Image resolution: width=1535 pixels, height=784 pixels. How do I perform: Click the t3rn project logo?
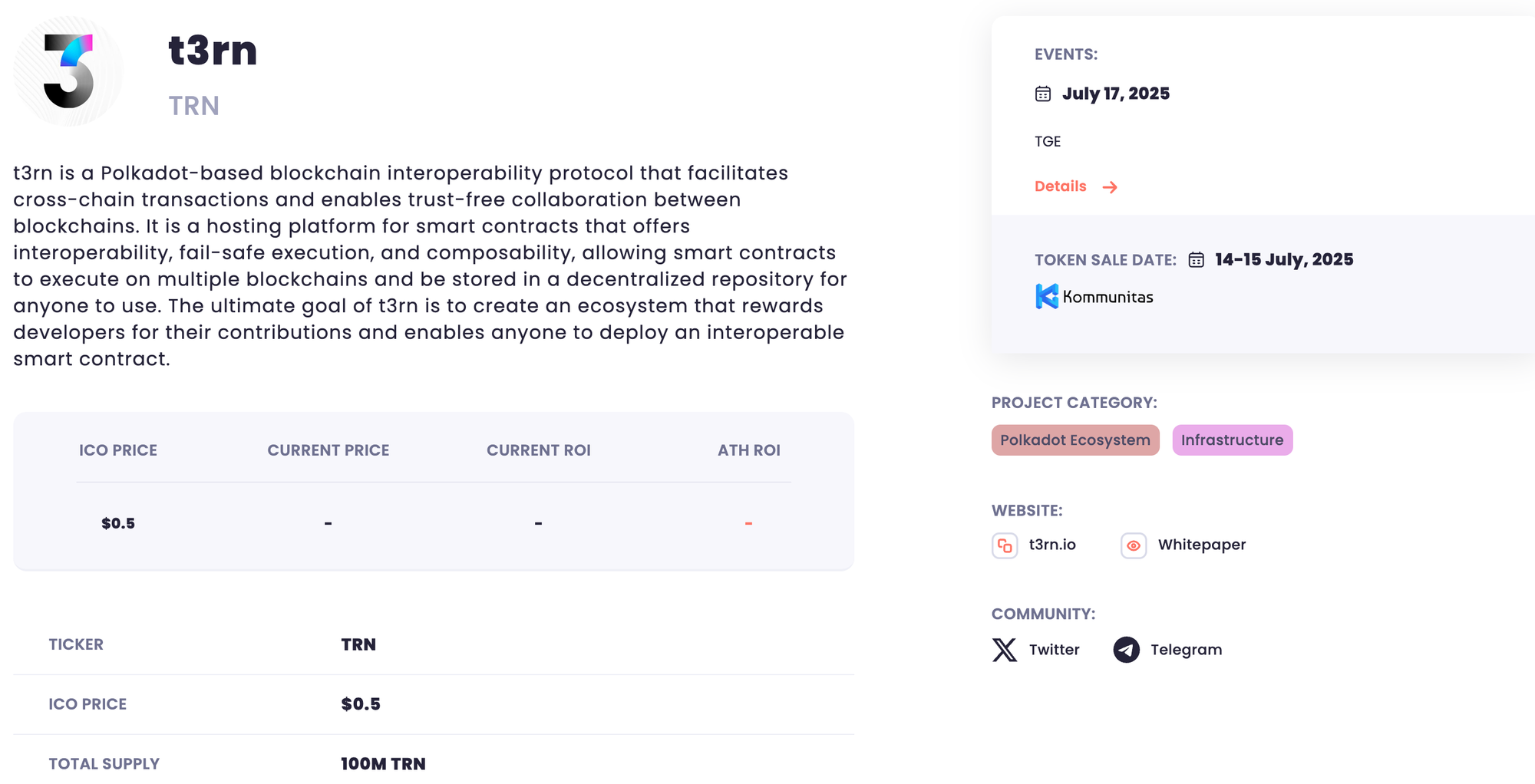click(x=68, y=71)
